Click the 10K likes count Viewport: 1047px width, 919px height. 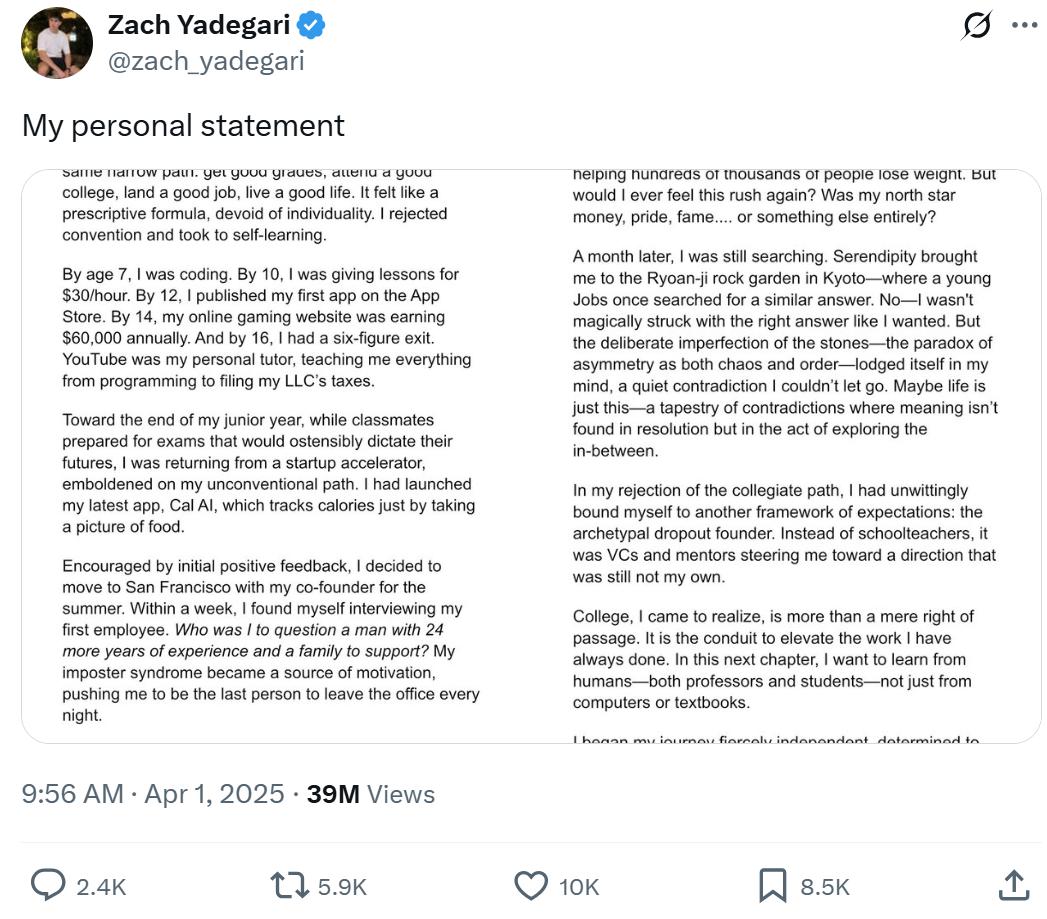579,887
